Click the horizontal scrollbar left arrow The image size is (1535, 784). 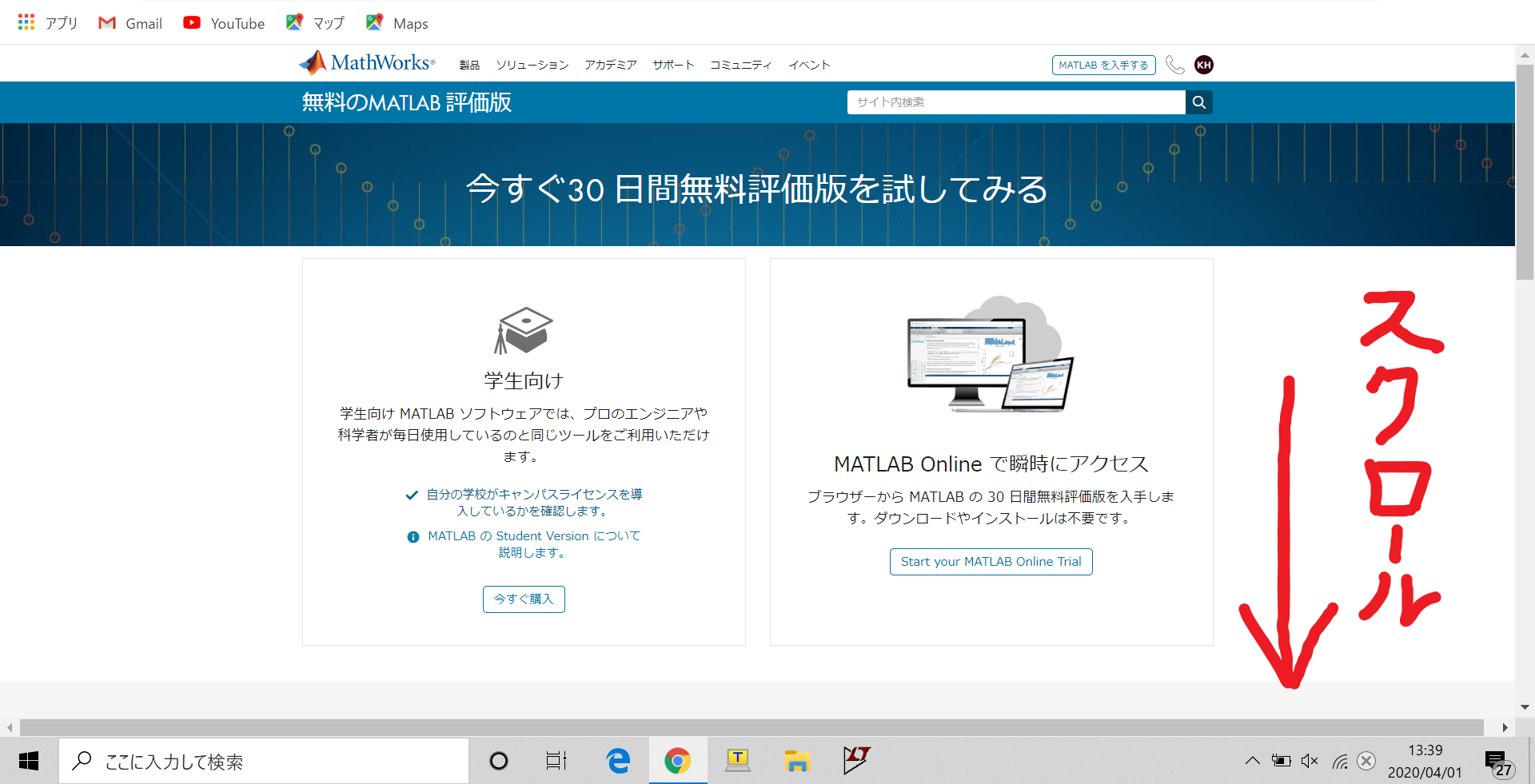(x=10, y=727)
